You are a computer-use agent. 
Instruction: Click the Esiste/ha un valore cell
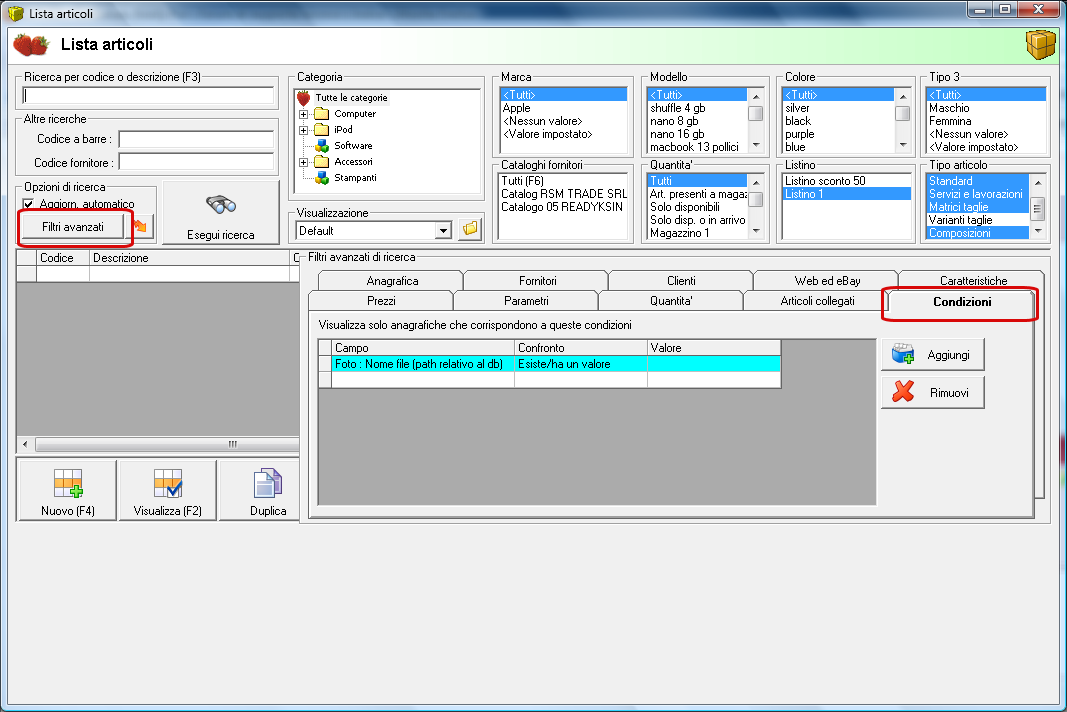pos(580,364)
